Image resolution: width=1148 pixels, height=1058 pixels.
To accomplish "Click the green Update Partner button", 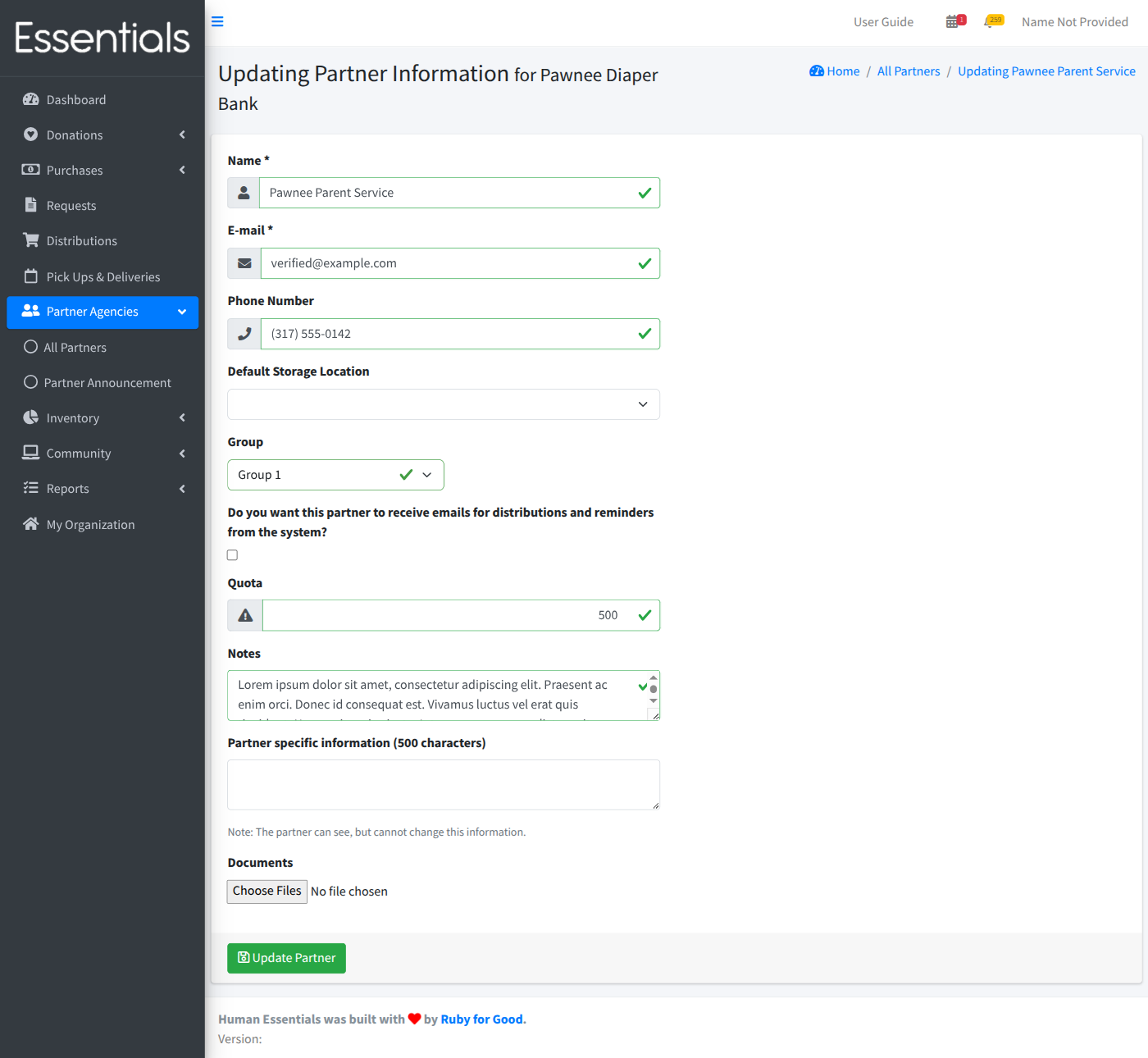I will 286,958.
